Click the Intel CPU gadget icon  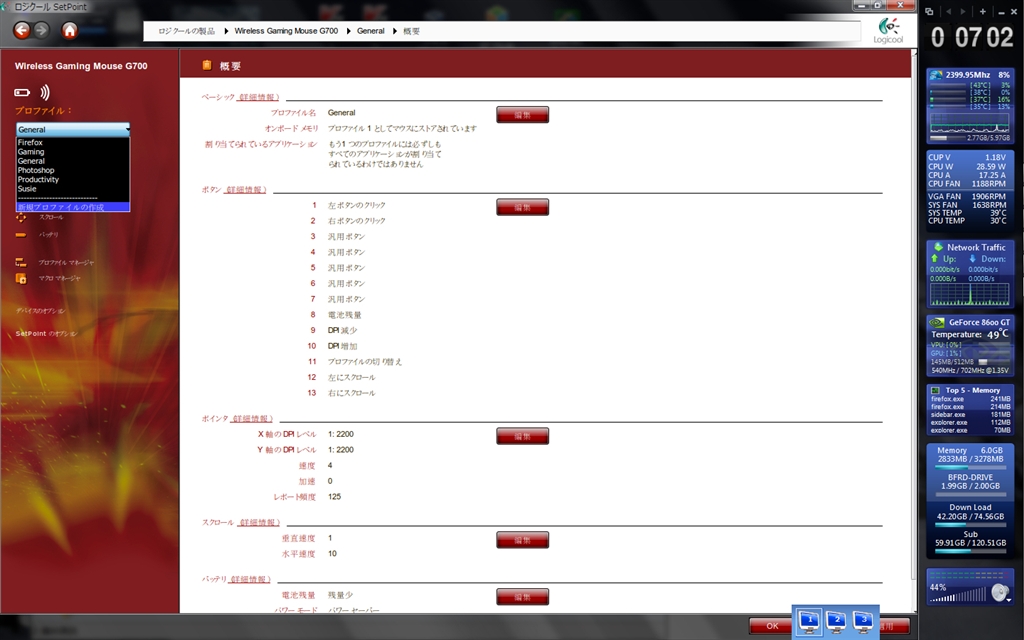[x=936, y=74]
